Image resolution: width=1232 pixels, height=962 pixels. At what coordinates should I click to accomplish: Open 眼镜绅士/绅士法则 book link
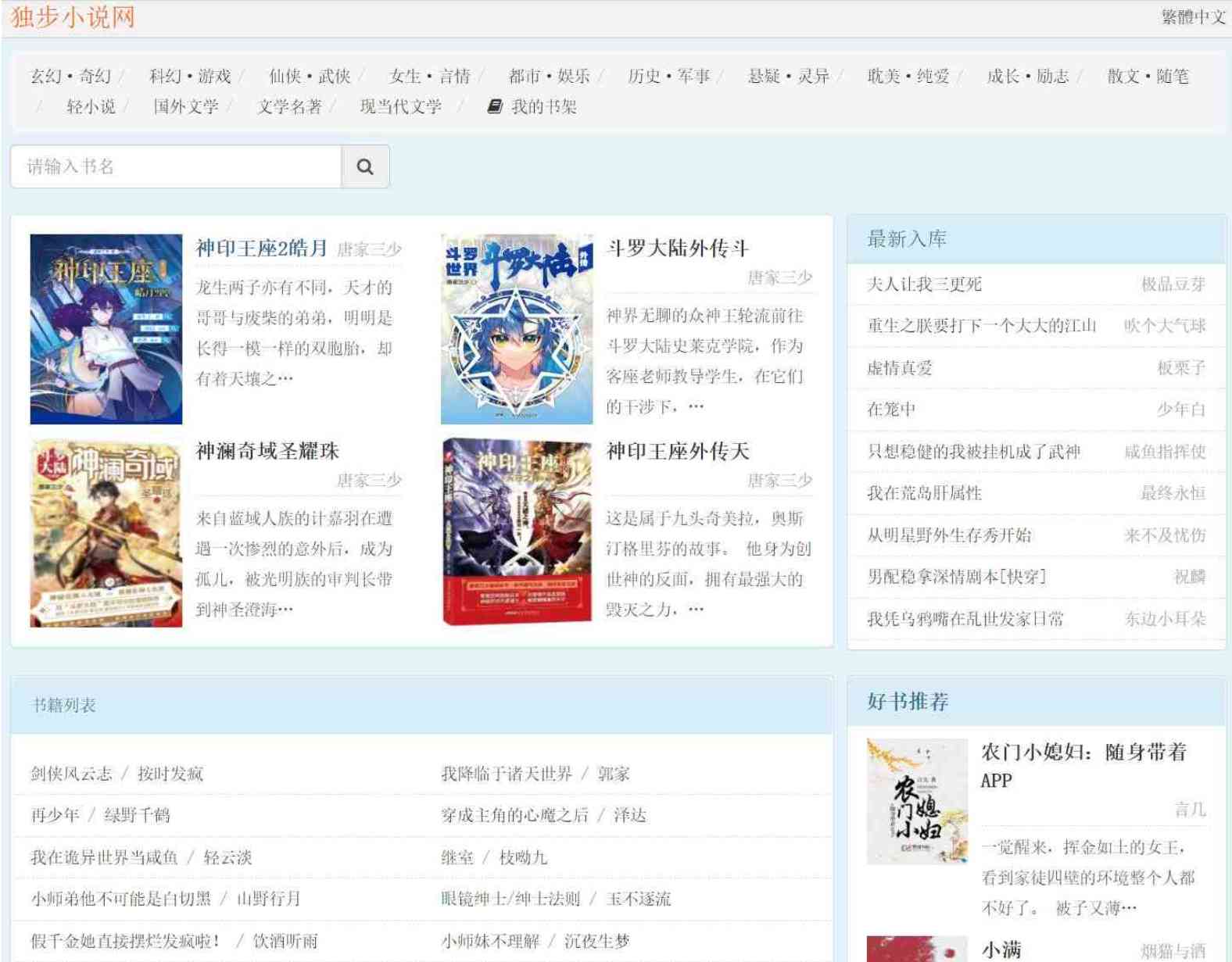click(511, 899)
